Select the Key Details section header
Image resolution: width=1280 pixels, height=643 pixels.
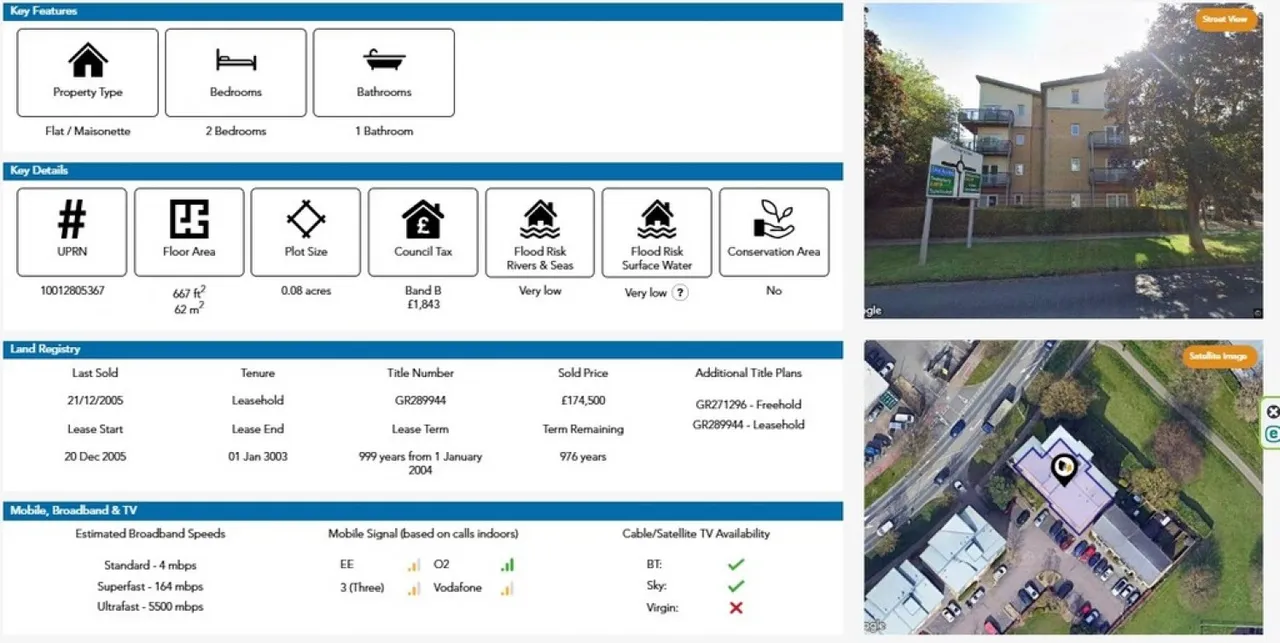click(422, 171)
